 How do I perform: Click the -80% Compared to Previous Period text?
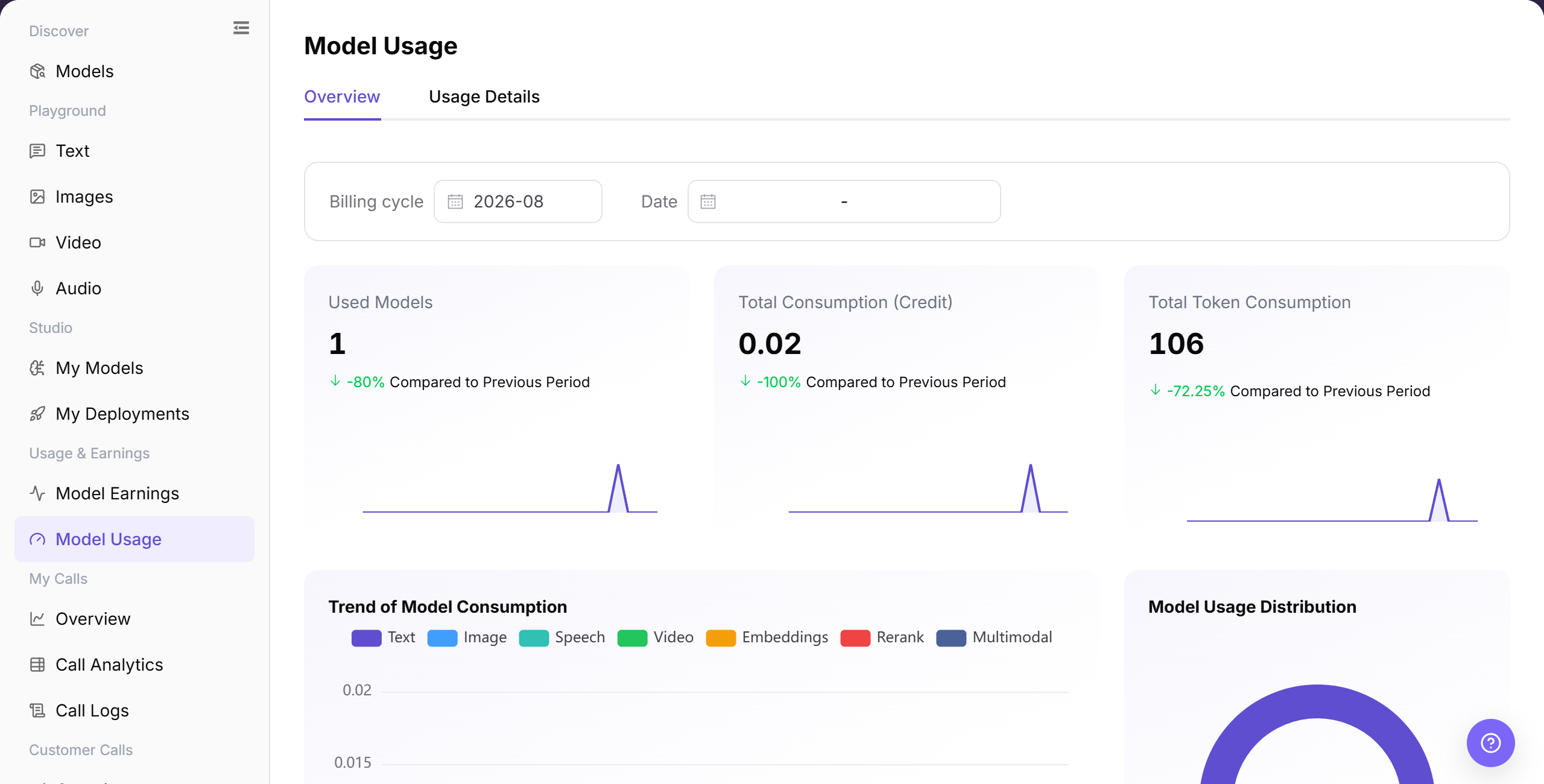[468, 382]
